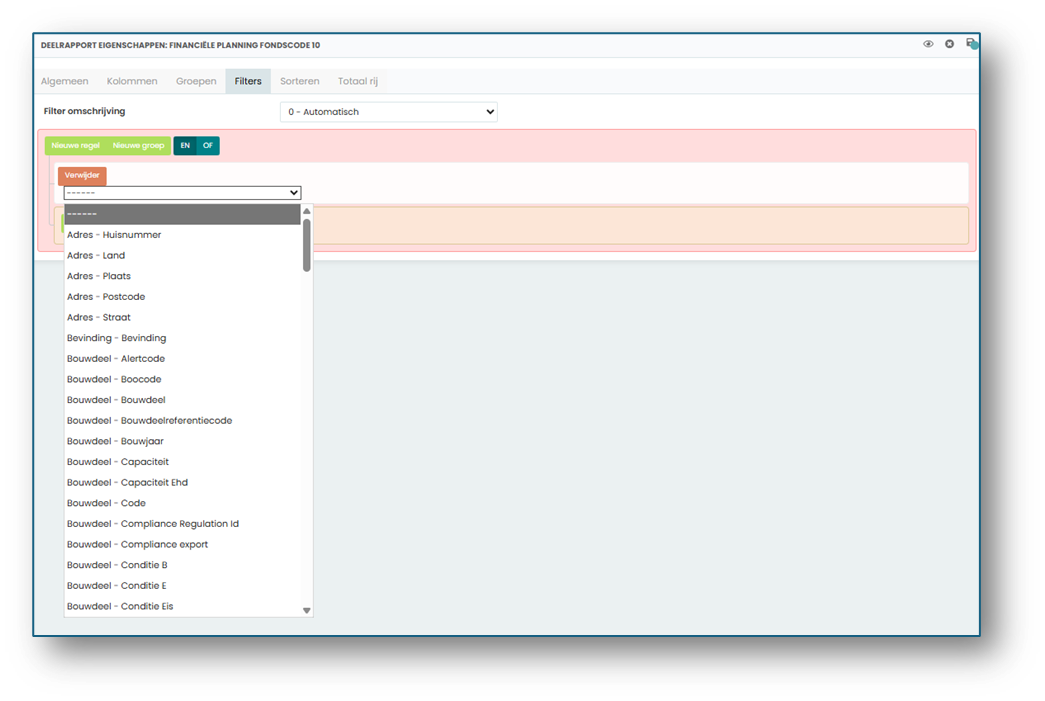1045x701 pixels.
Task: Select the Sorteren tab
Action: click(x=299, y=81)
